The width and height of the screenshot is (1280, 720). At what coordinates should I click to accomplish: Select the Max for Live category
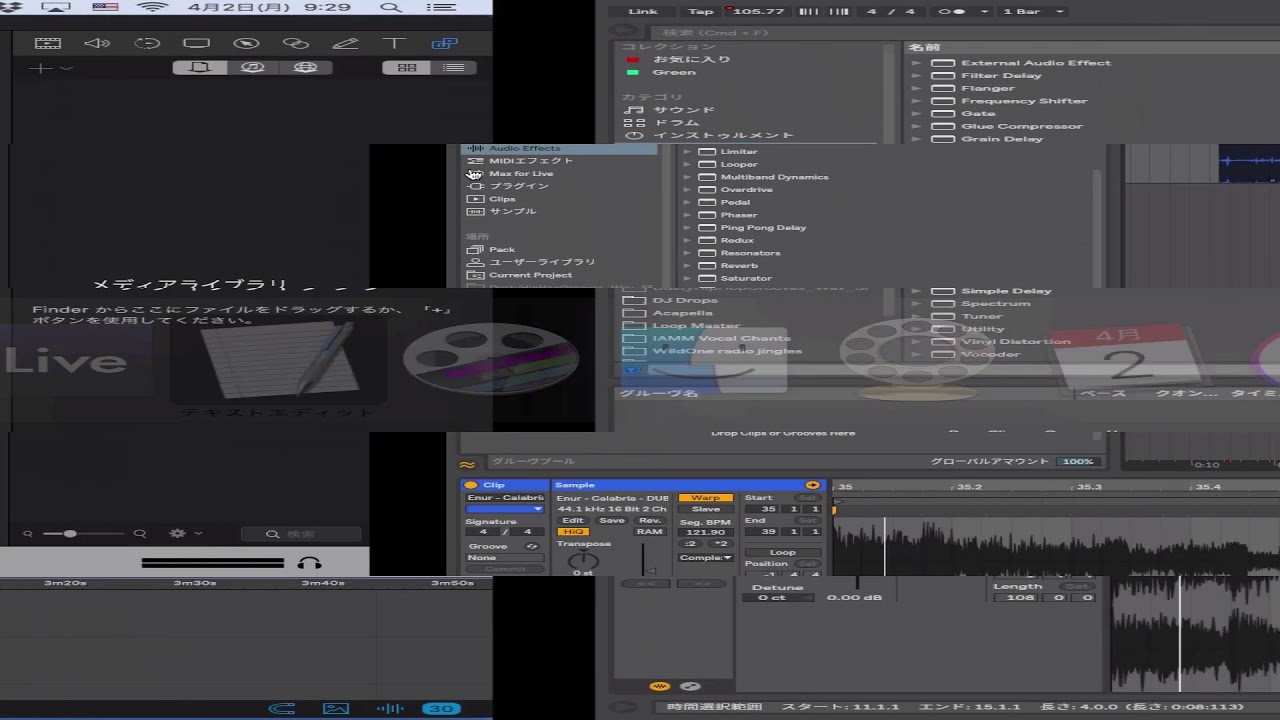coord(520,173)
